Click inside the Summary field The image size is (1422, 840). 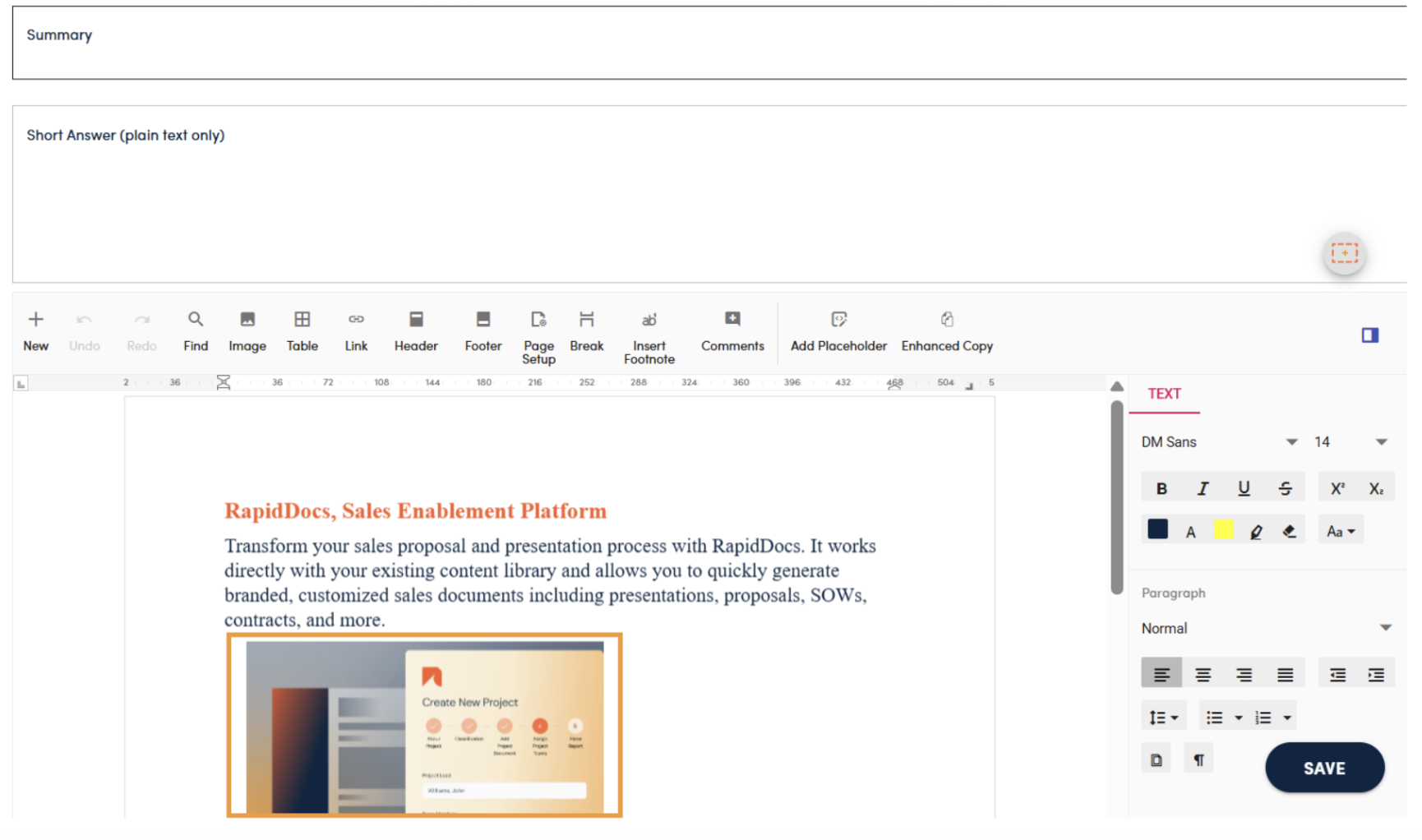pos(709,43)
